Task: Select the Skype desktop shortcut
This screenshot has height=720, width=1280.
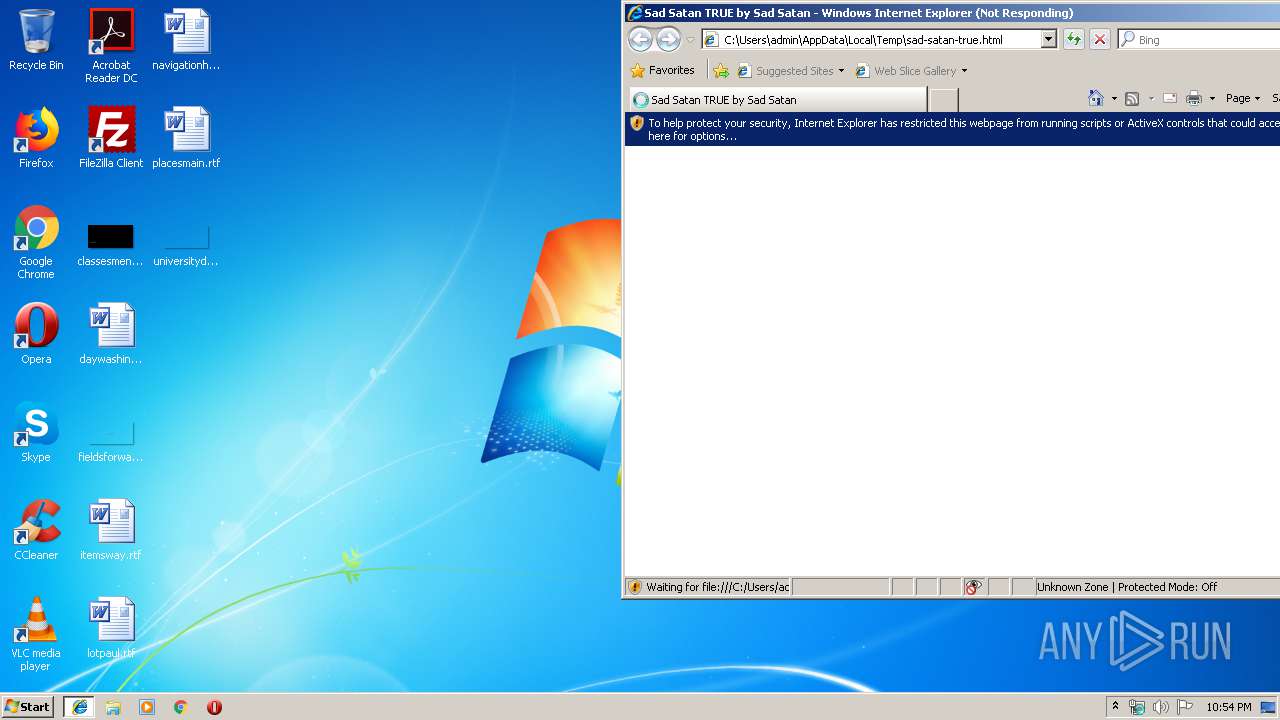Action: [x=36, y=432]
